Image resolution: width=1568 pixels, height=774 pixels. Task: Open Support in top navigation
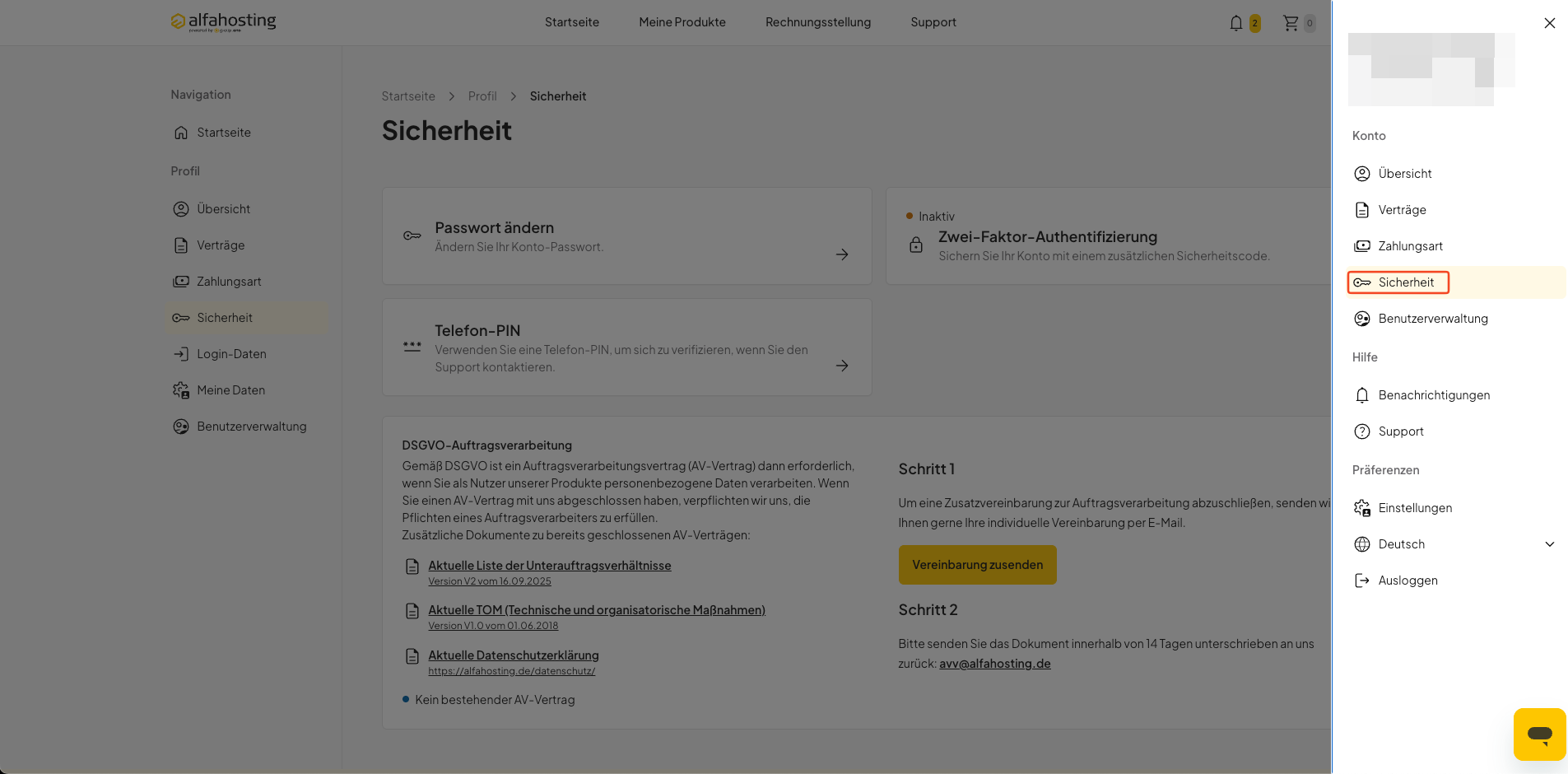click(933, 22)
